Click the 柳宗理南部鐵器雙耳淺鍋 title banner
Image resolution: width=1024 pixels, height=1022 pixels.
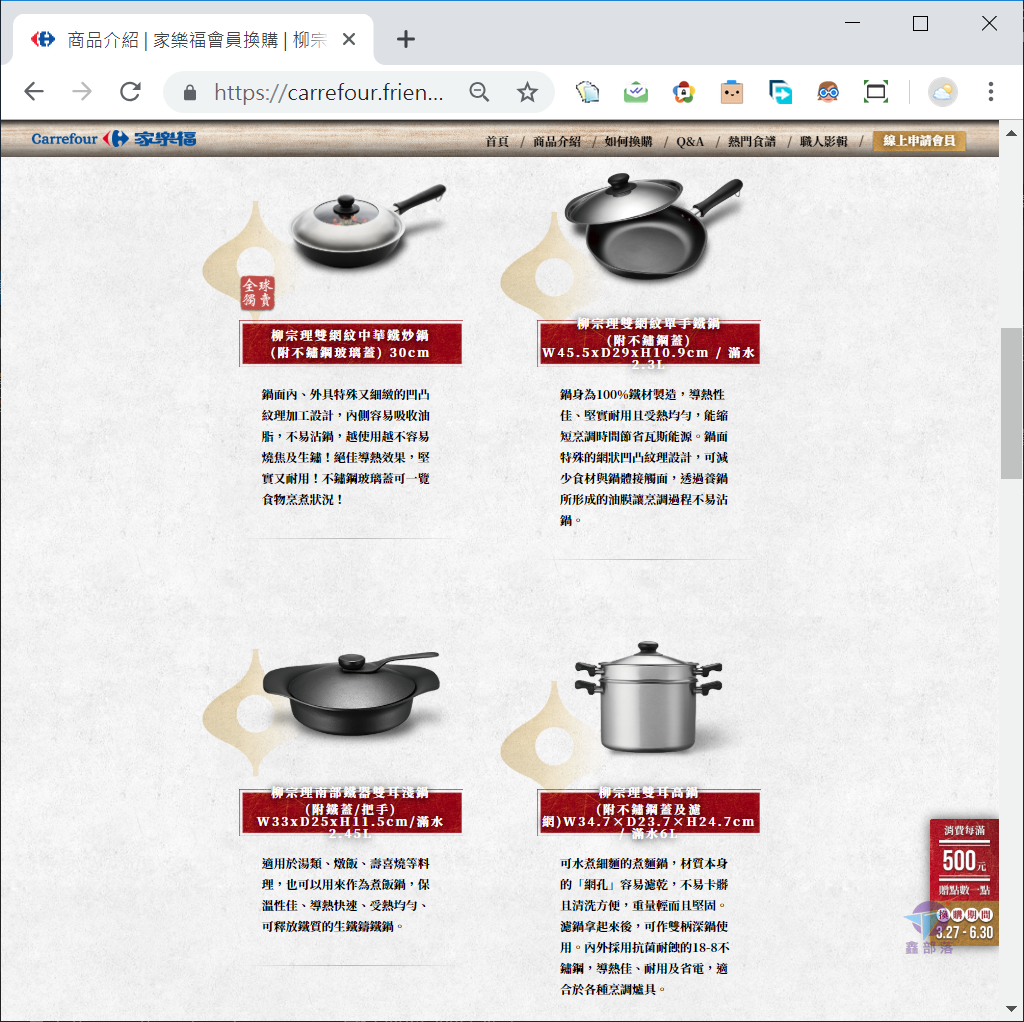351,812
